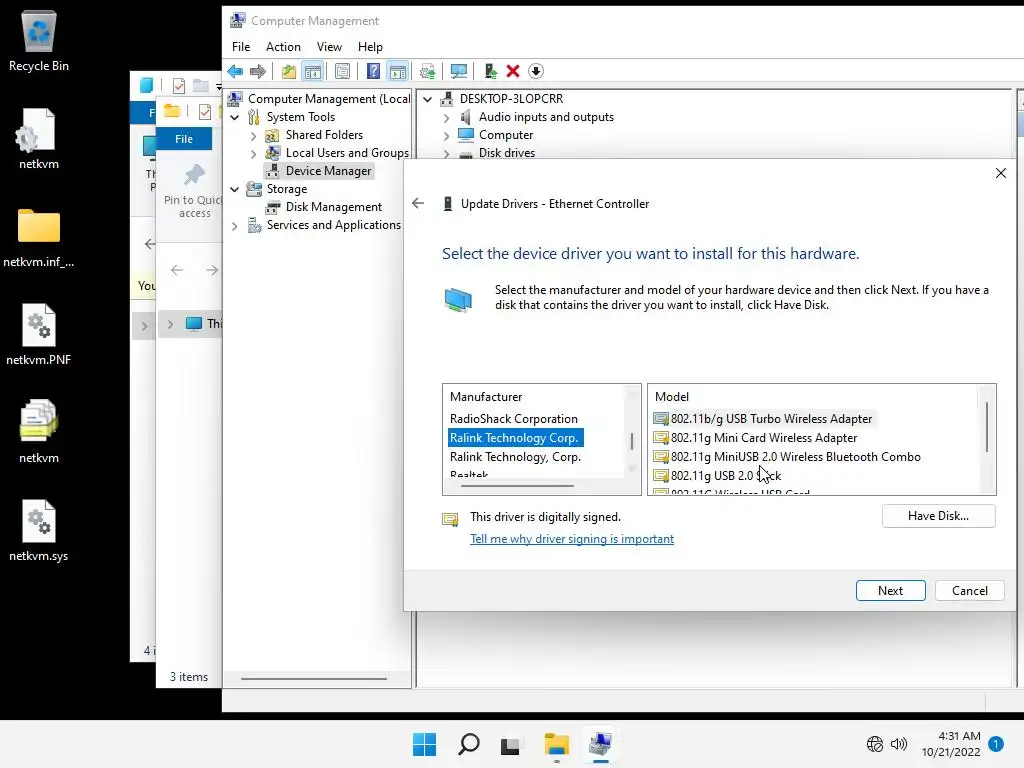
Task: Click the Update device driver gear toolbar icon
Action: (x=428, y=71)
